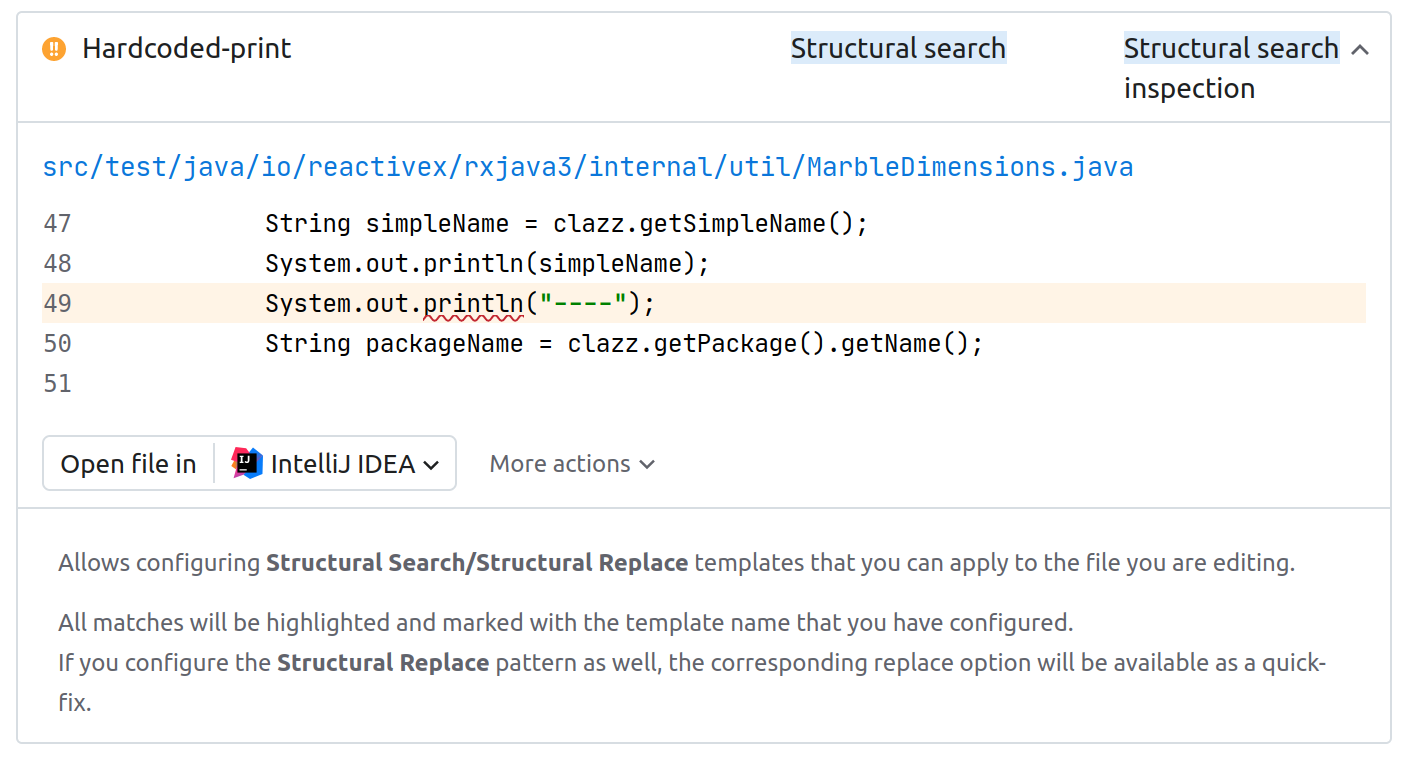The height and width of the screenshot is (762, 1412).
Task: Click the IntelliJ IDEA logo icon
Action: pos(247,463)
